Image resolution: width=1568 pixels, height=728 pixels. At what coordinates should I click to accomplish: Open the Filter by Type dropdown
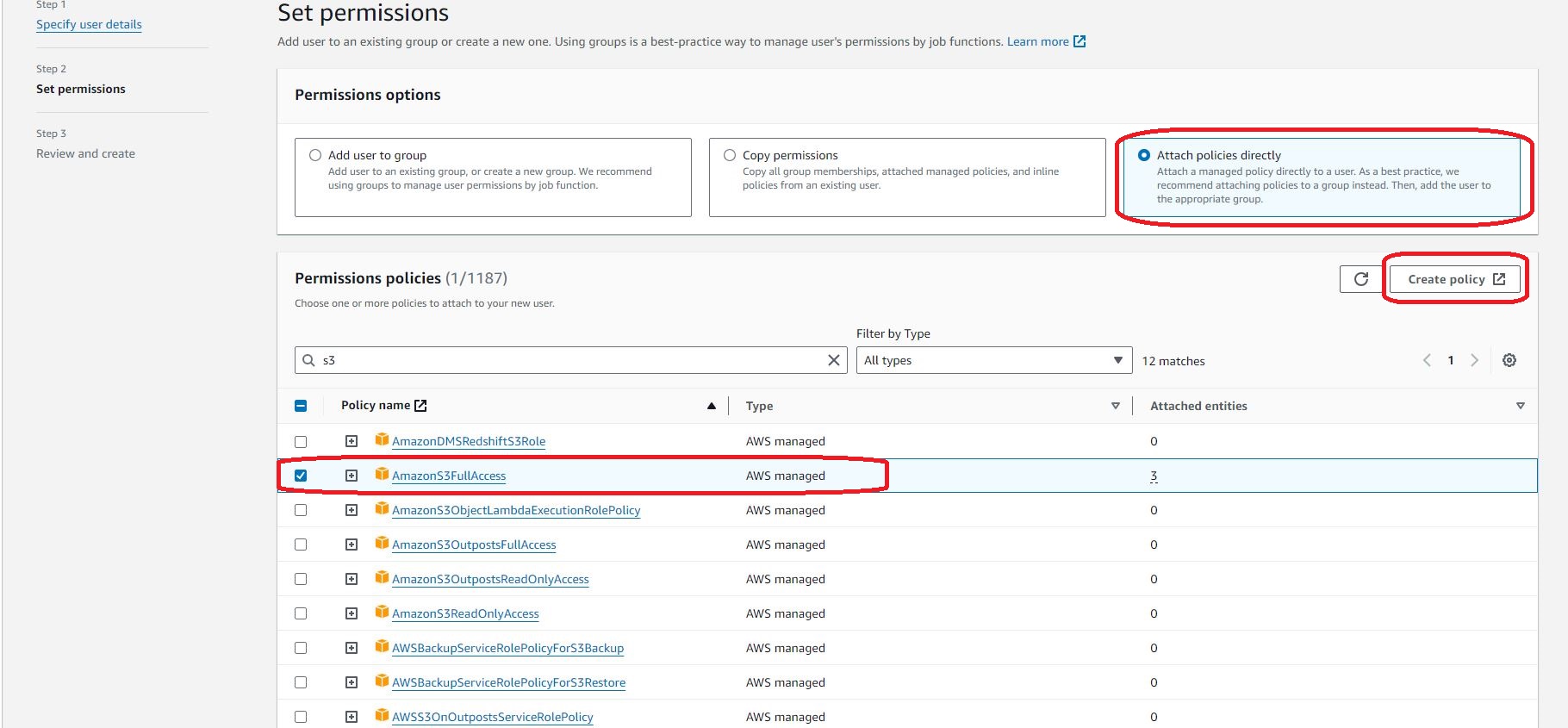pos(994,360)
